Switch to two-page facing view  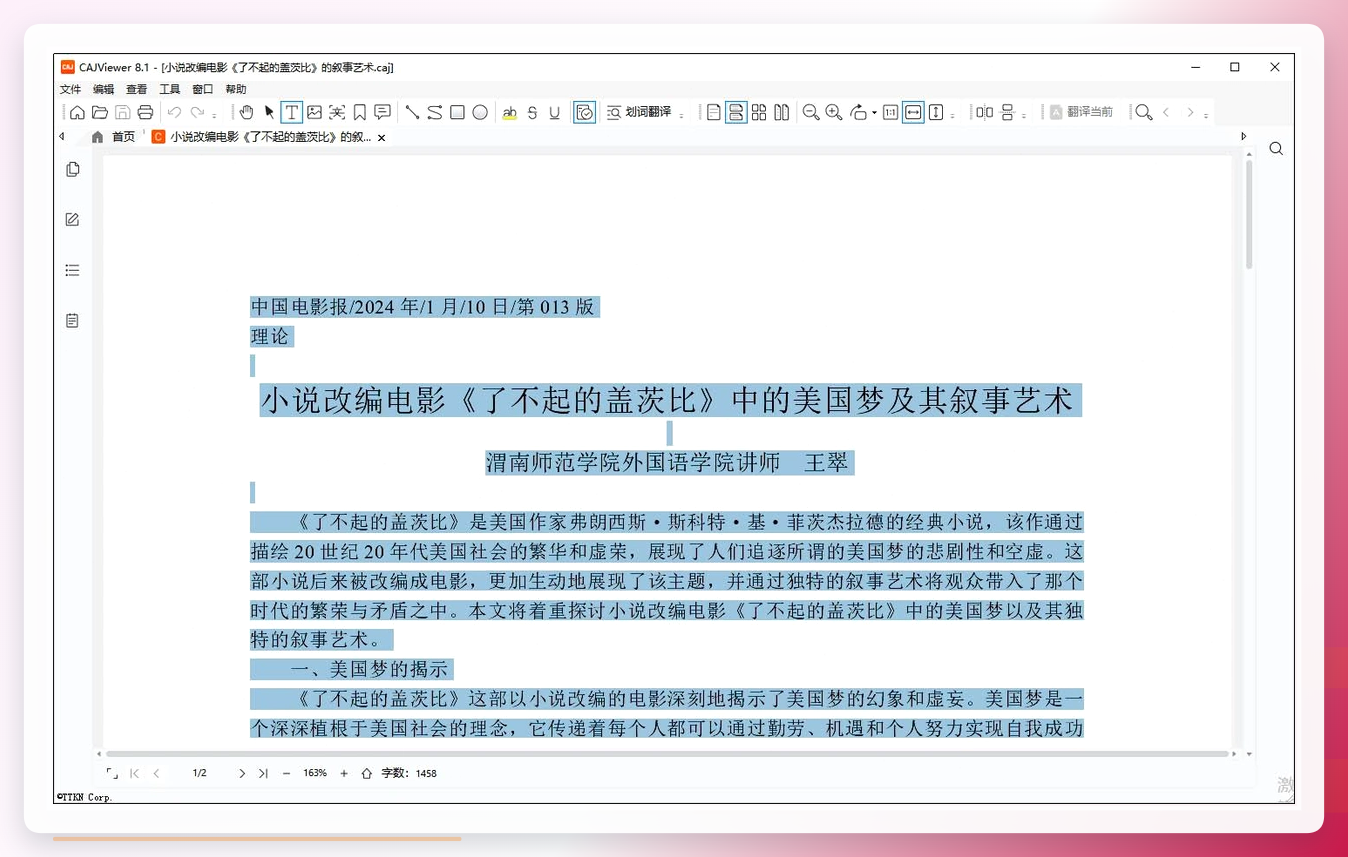tap(782, 112)
